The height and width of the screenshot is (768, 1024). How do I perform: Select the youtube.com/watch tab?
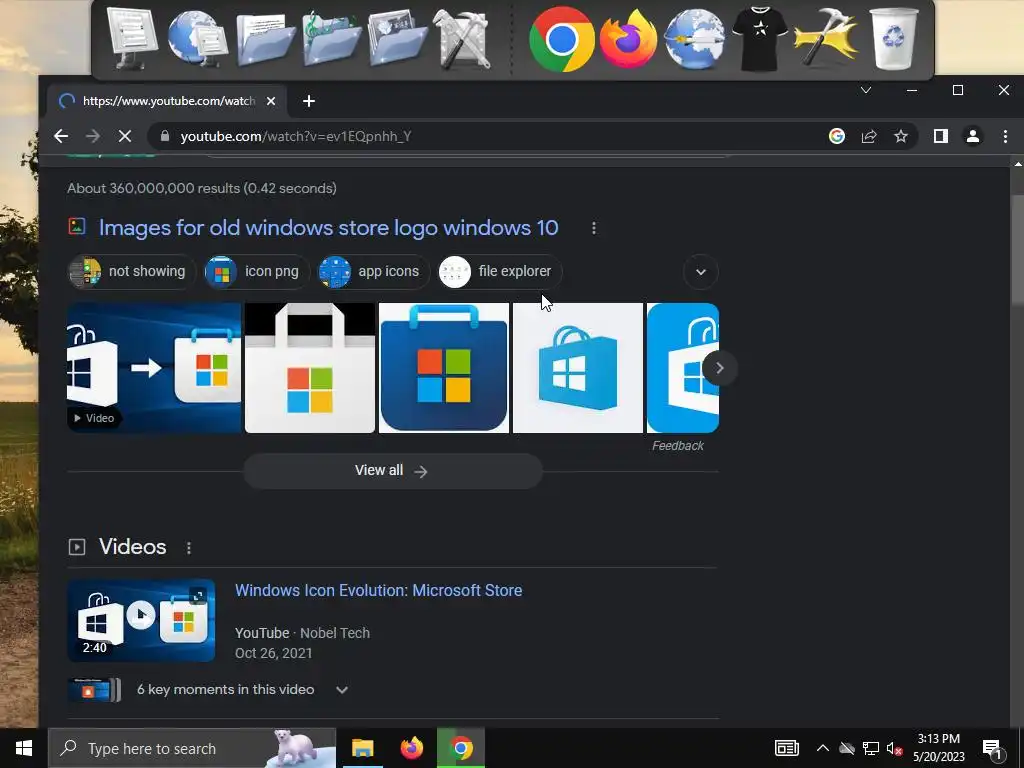click(167, 101)
